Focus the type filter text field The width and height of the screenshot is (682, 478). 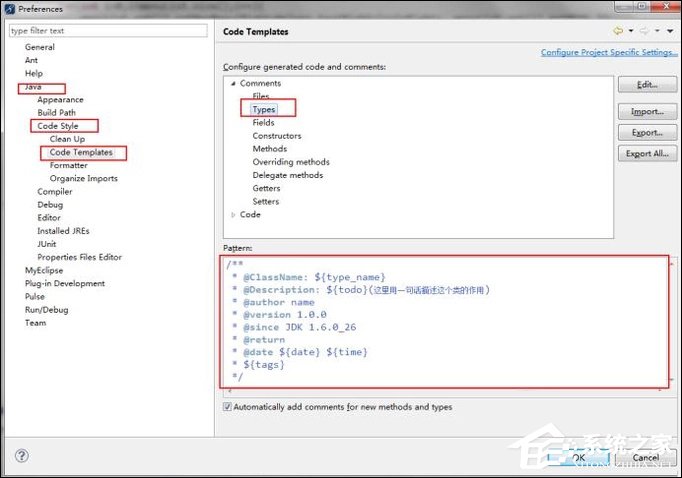click(108, 30)
